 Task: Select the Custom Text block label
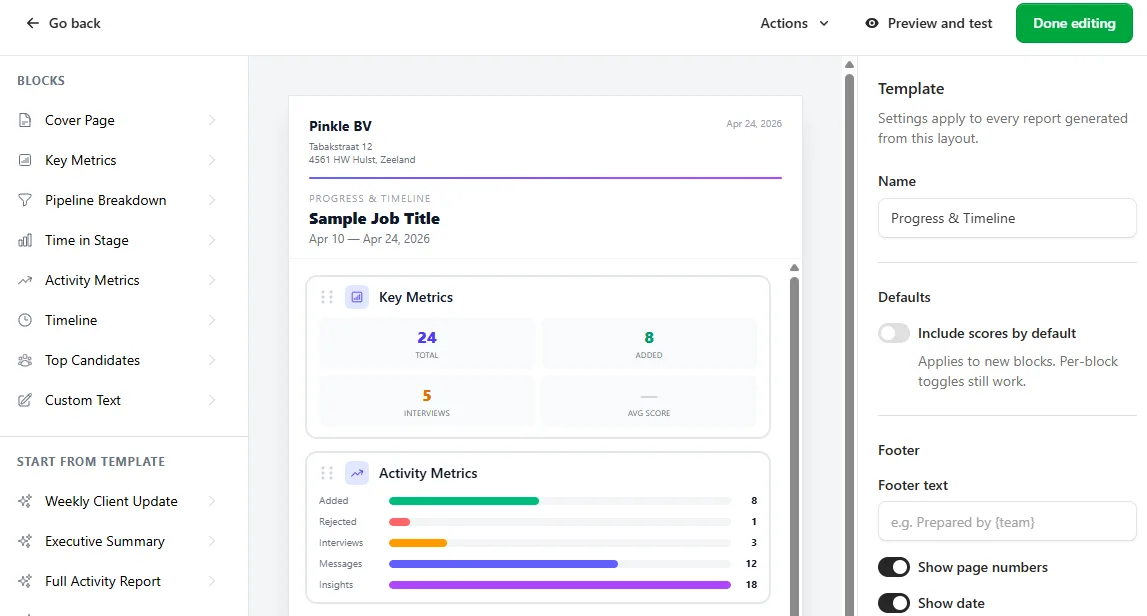click(x=83, y=400)
